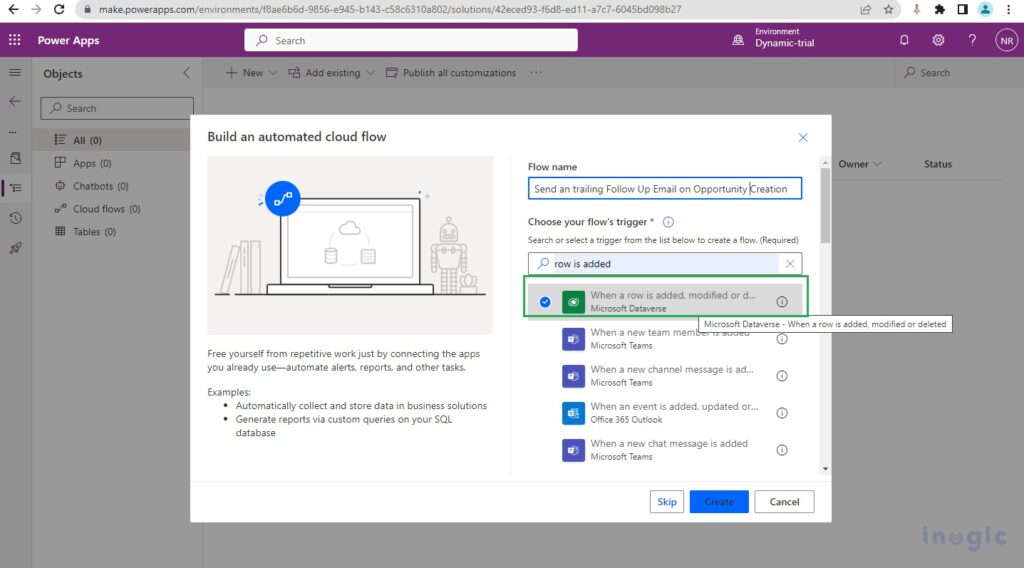1024x568 pixels.
Task: Click the help question mark icon
Action: pyautogui.click(x=972, y=40)
